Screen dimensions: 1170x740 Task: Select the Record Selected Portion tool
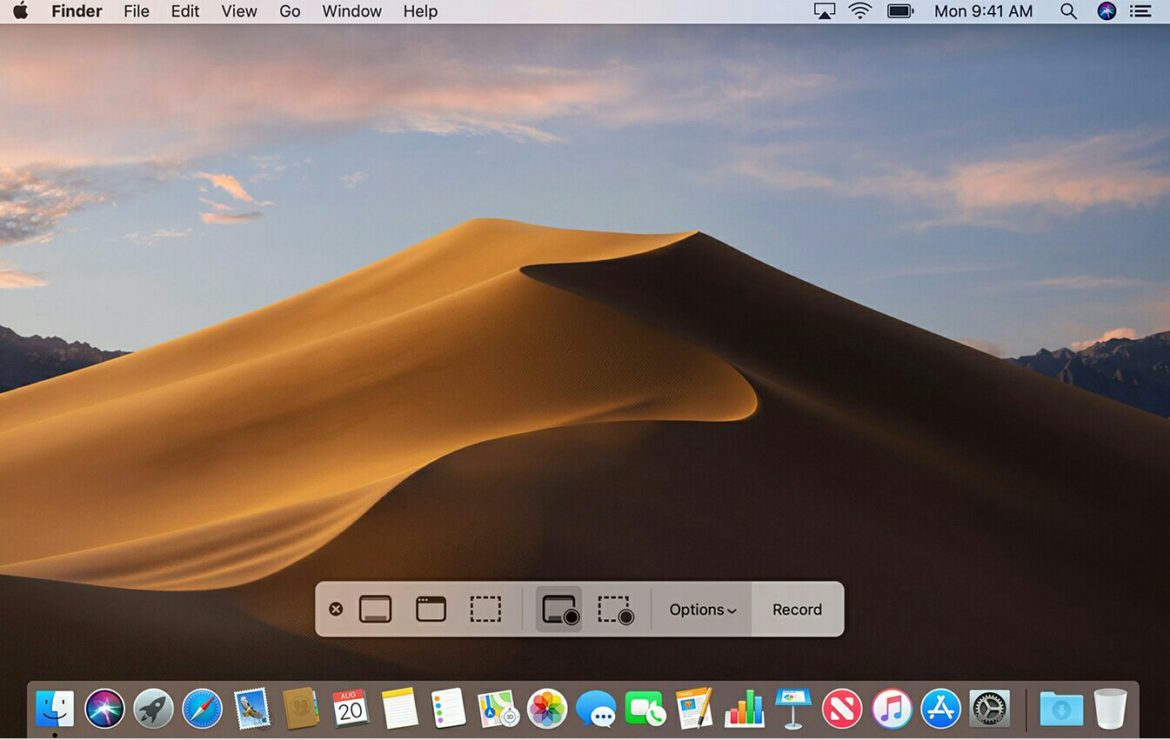pos(616,608)
